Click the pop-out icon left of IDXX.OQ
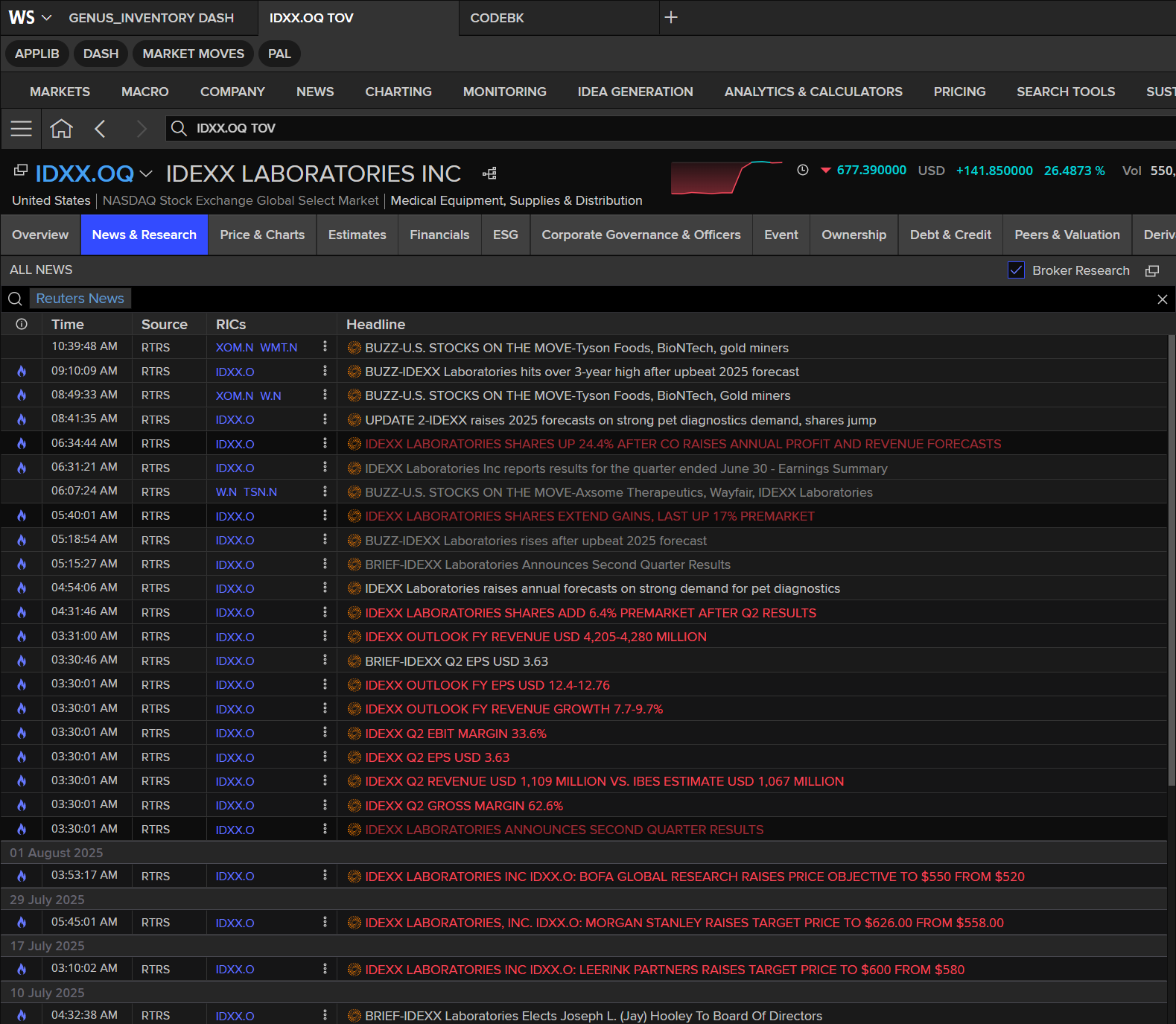This screenshot has width=1176, height=1024. coord(21,171)
